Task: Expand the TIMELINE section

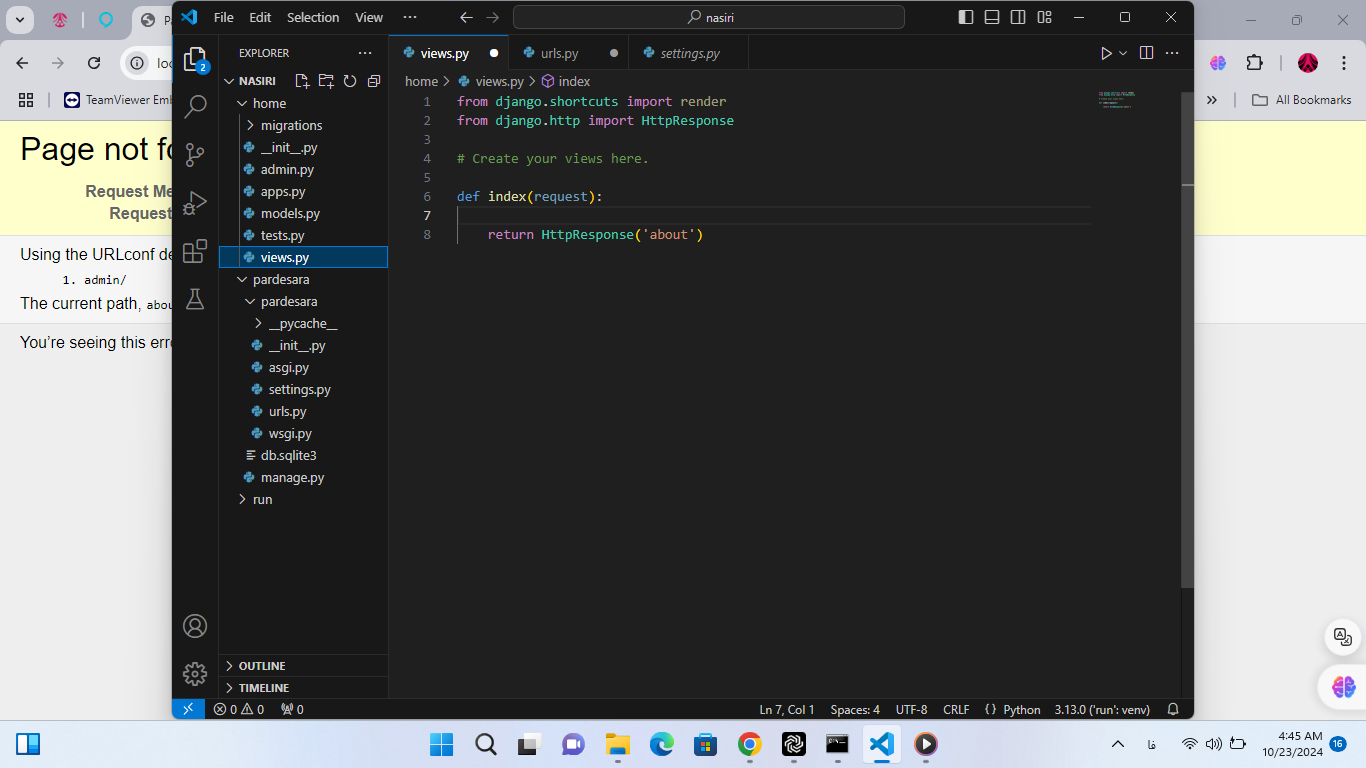Action: pyautogui.click(x=303, y=688)
